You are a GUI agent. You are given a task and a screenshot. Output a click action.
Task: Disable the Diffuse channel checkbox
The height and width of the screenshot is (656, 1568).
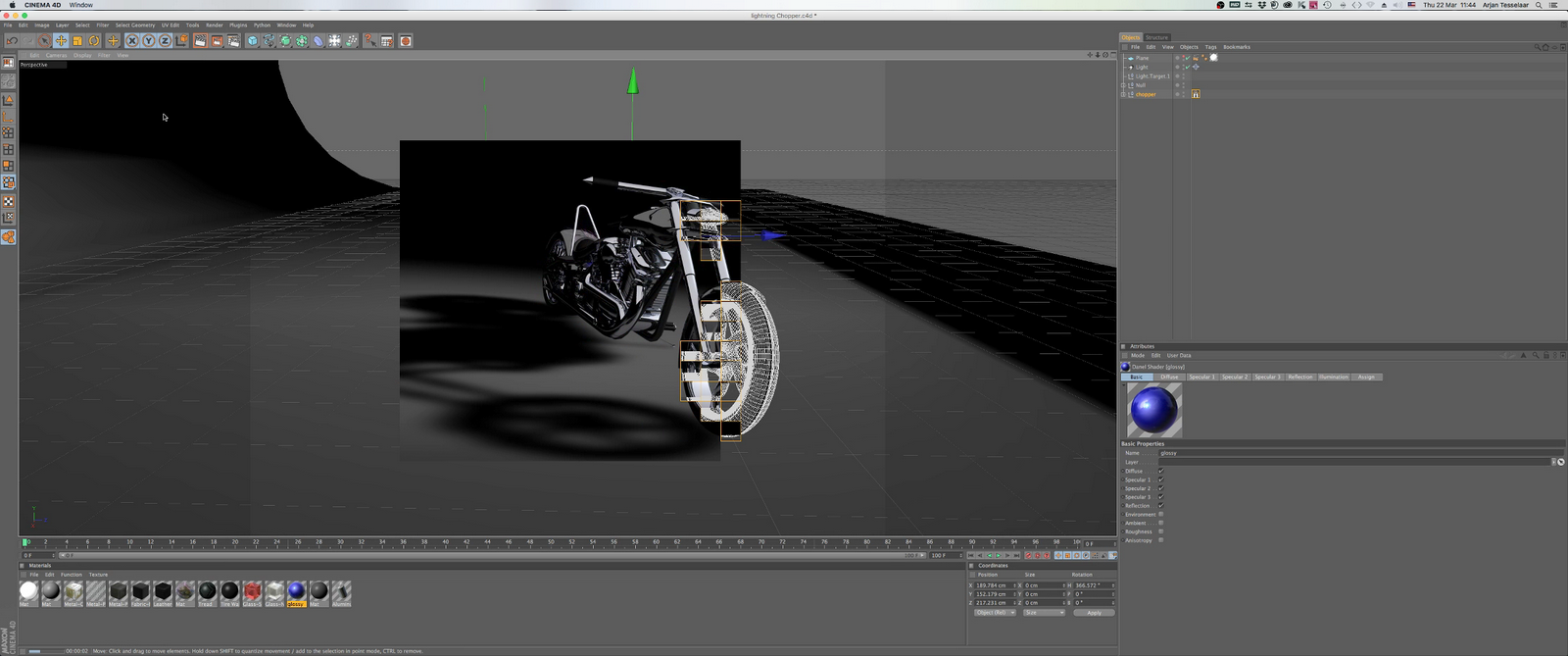coord(1160,471)
